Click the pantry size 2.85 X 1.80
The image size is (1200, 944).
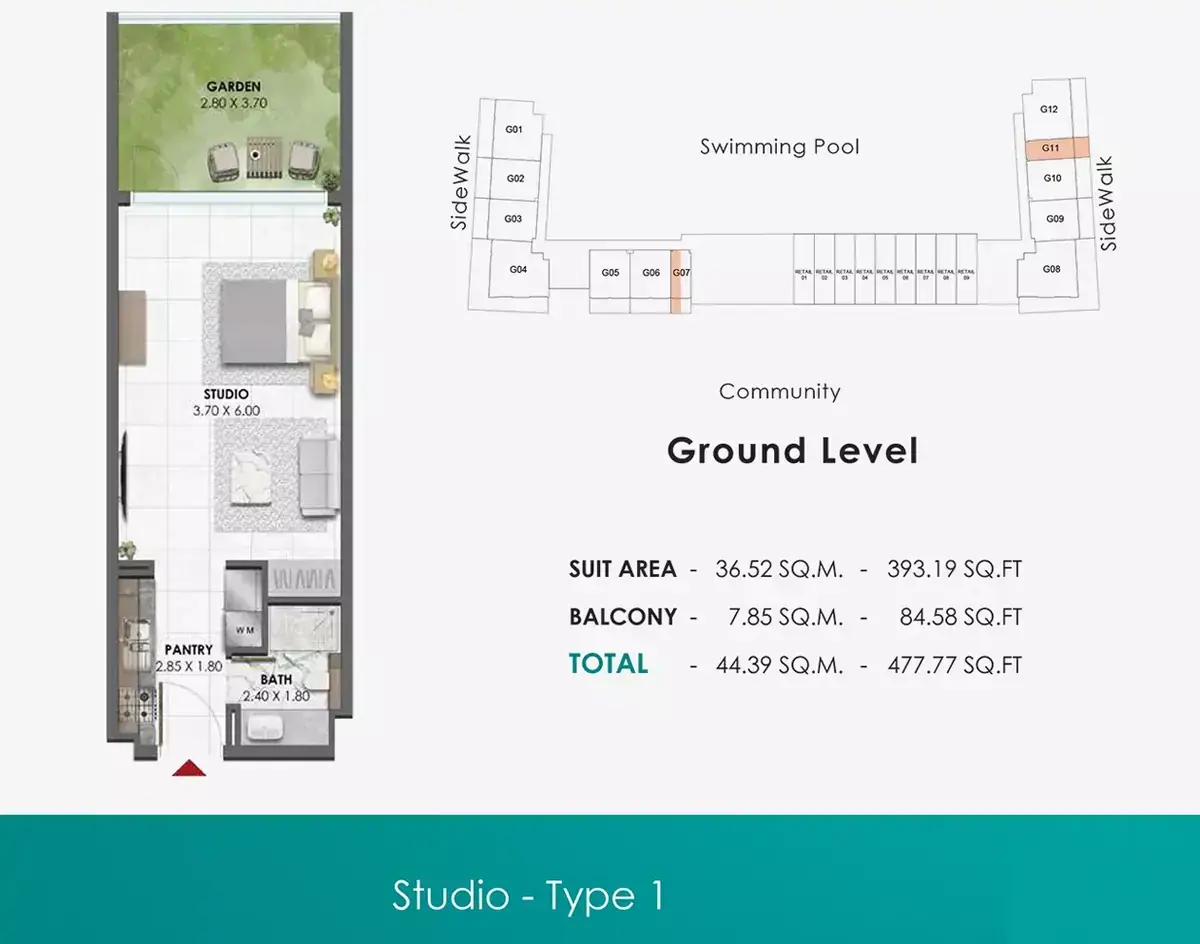pyautogui.click(x=189, y=666)
